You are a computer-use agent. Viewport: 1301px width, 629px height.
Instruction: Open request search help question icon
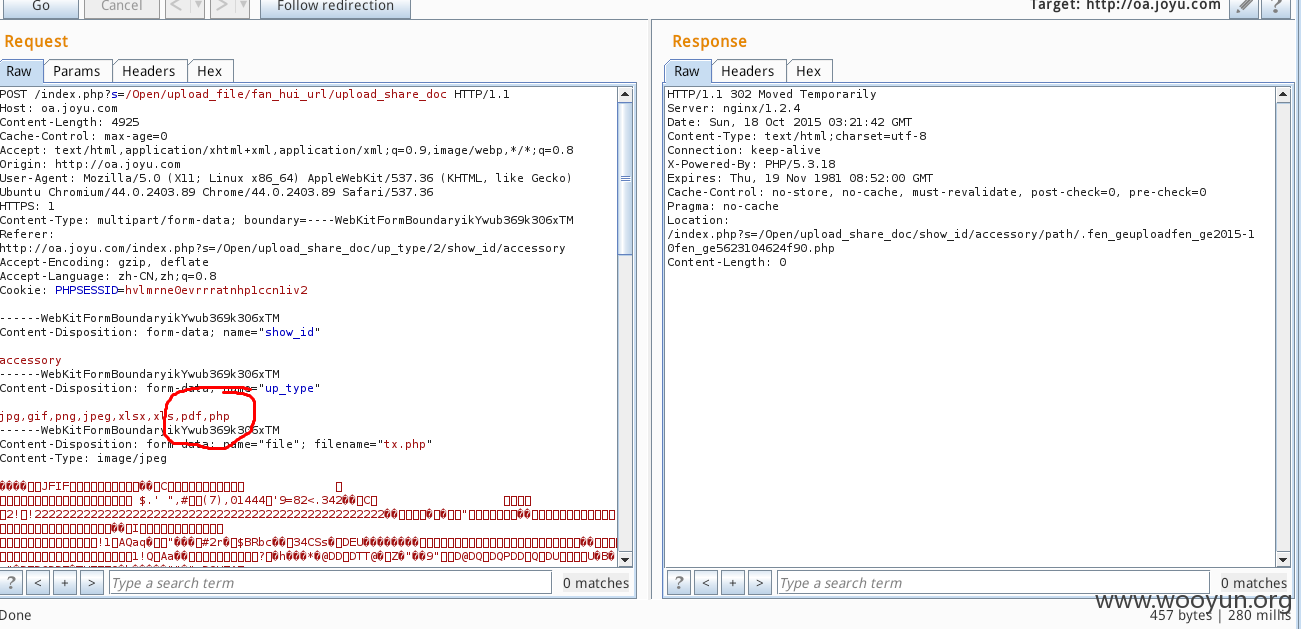[x=11, y=582]
